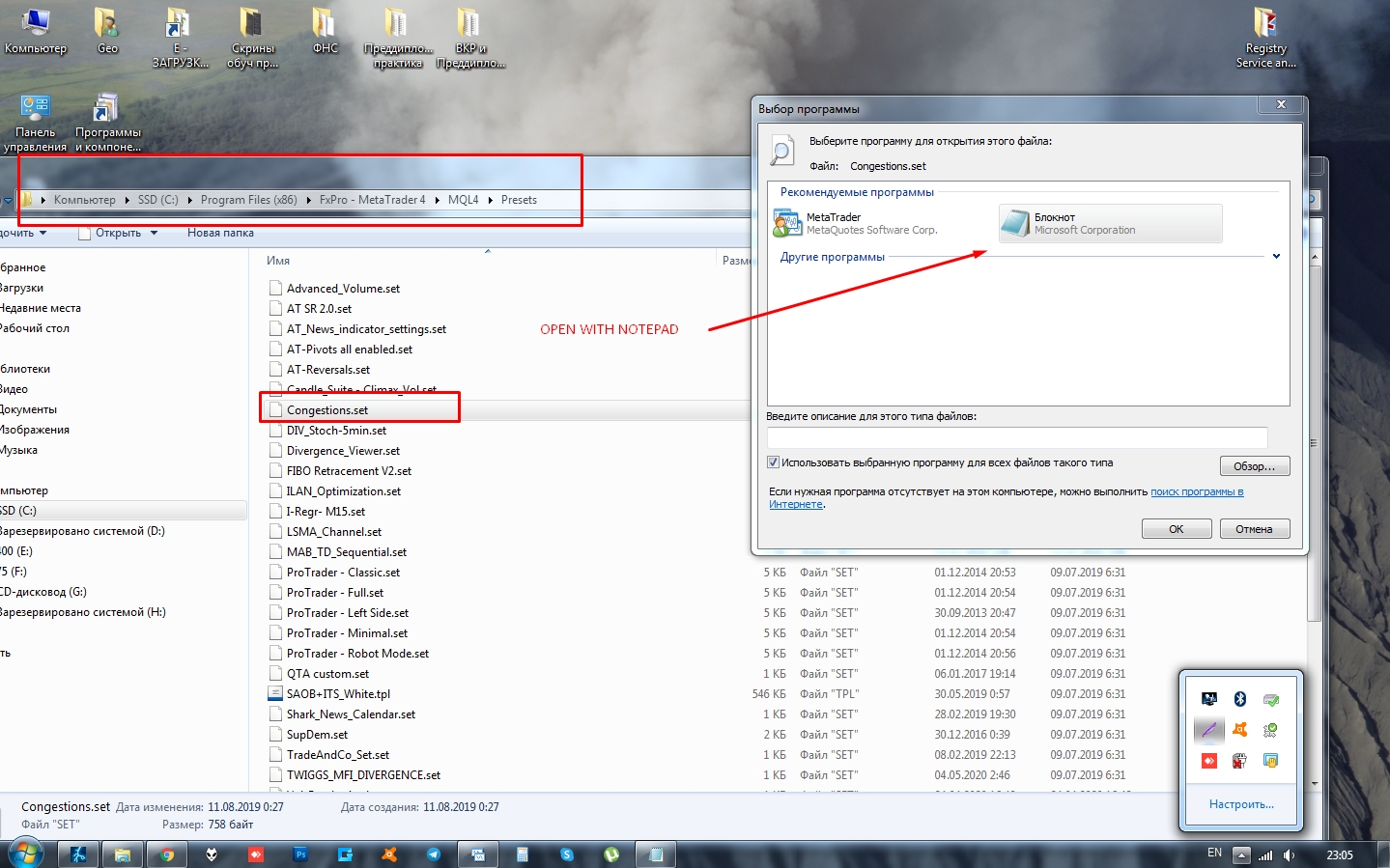Open Google Chrome from the taskbar
The width and height of the screenshot is (1390, 868).
(167, 854)
